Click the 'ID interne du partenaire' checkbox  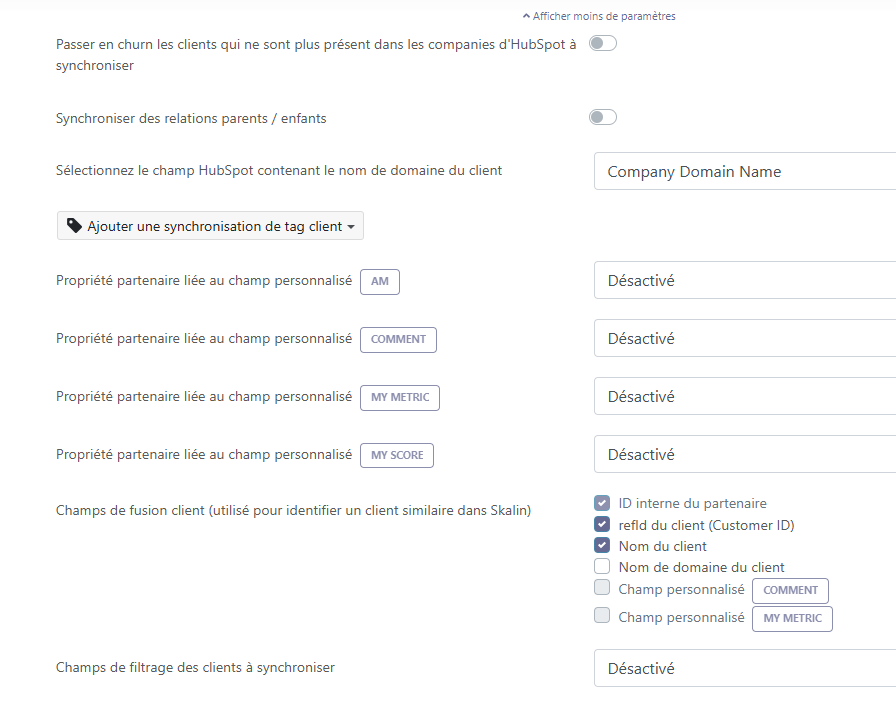[x=602, y=503]
